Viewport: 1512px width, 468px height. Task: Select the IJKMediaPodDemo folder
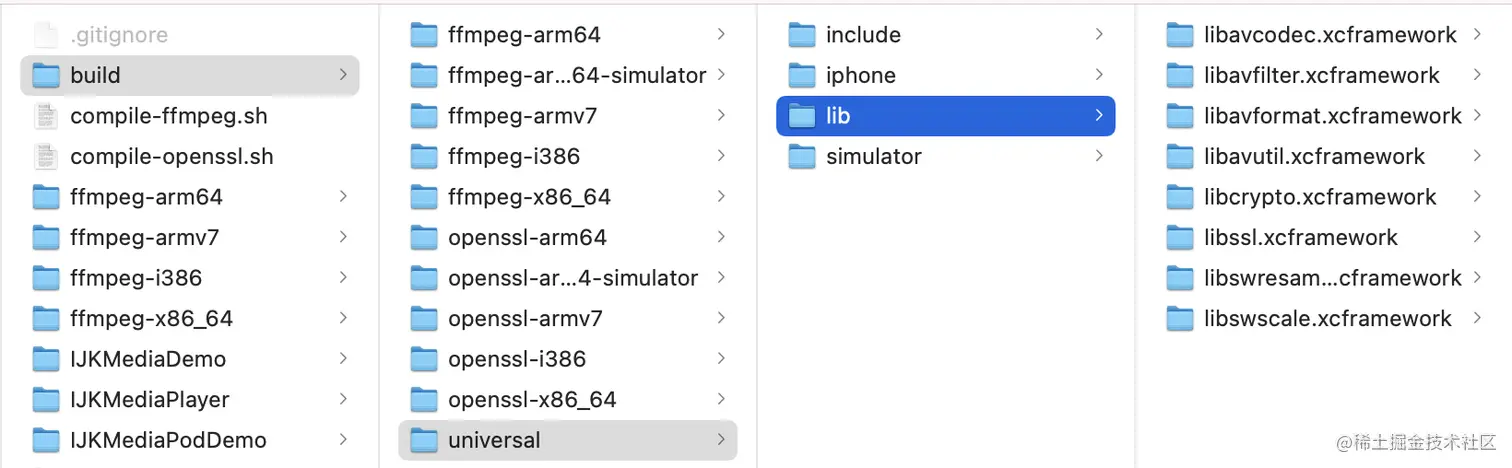pyautogui.click(x=168, y=440)
